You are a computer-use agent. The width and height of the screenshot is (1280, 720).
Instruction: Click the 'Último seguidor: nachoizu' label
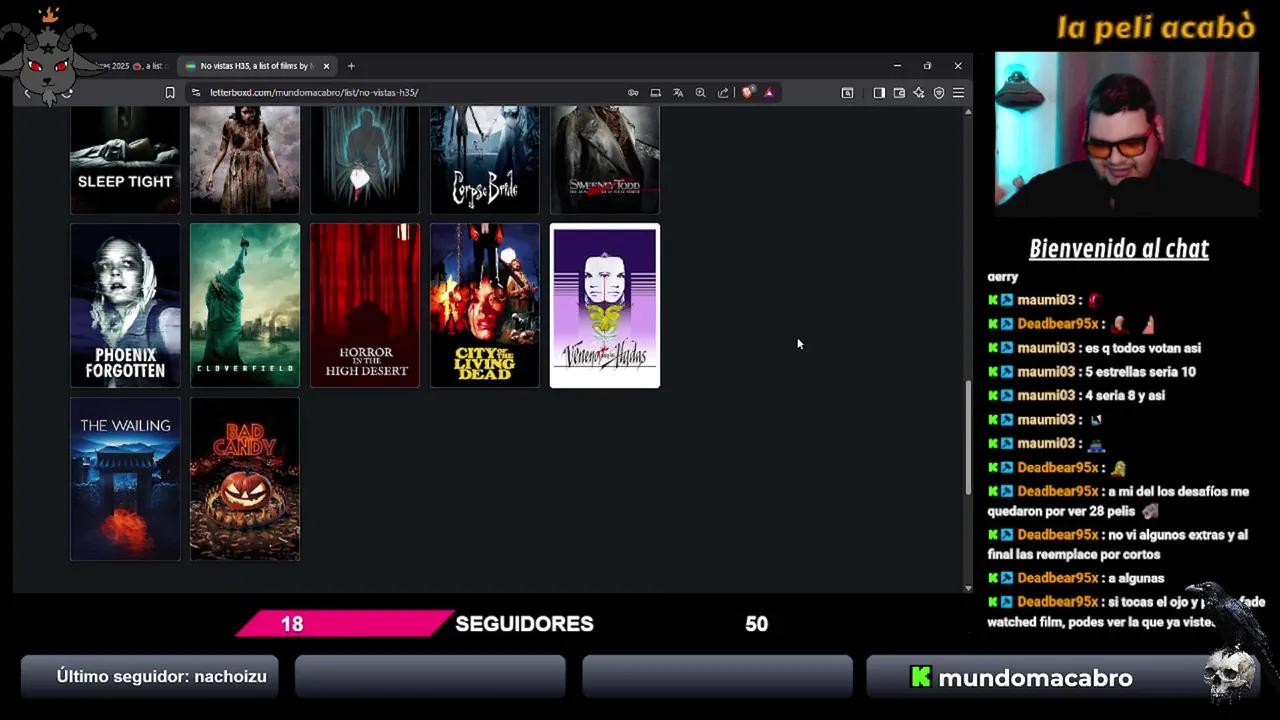click(161, 677)
